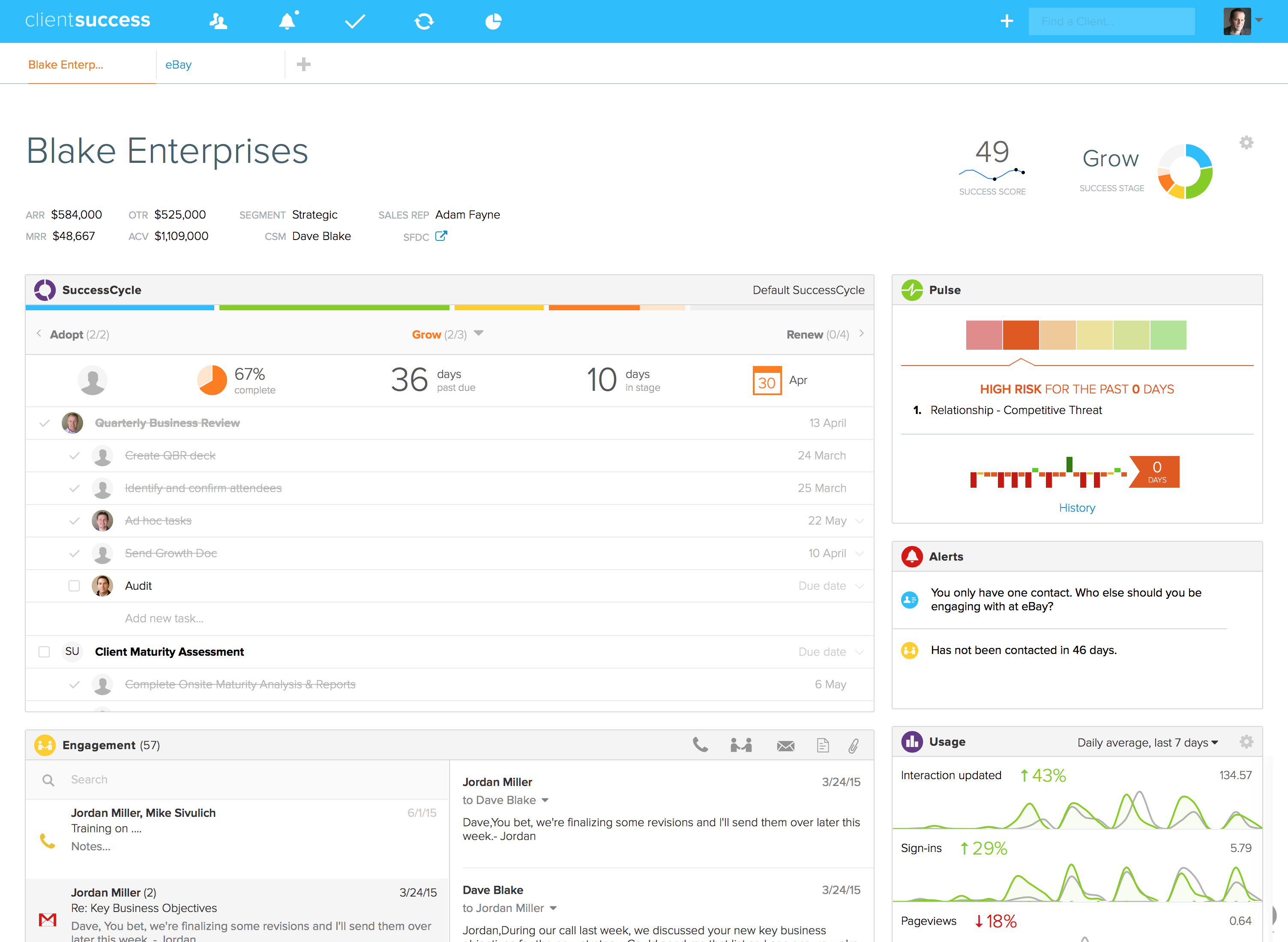
Task: Uncheck Identify and confirm attendees task
Action: click(x=74, y=488)
